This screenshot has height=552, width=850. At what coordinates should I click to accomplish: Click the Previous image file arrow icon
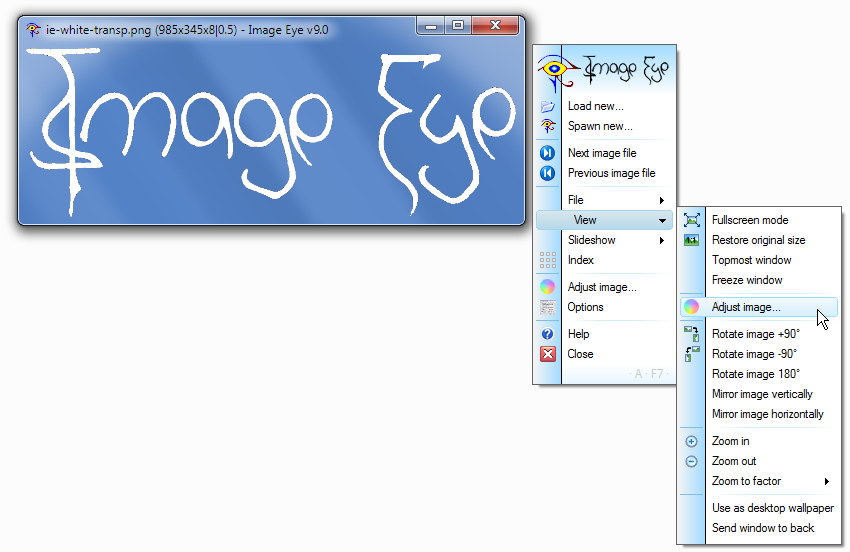pos(548,173)
